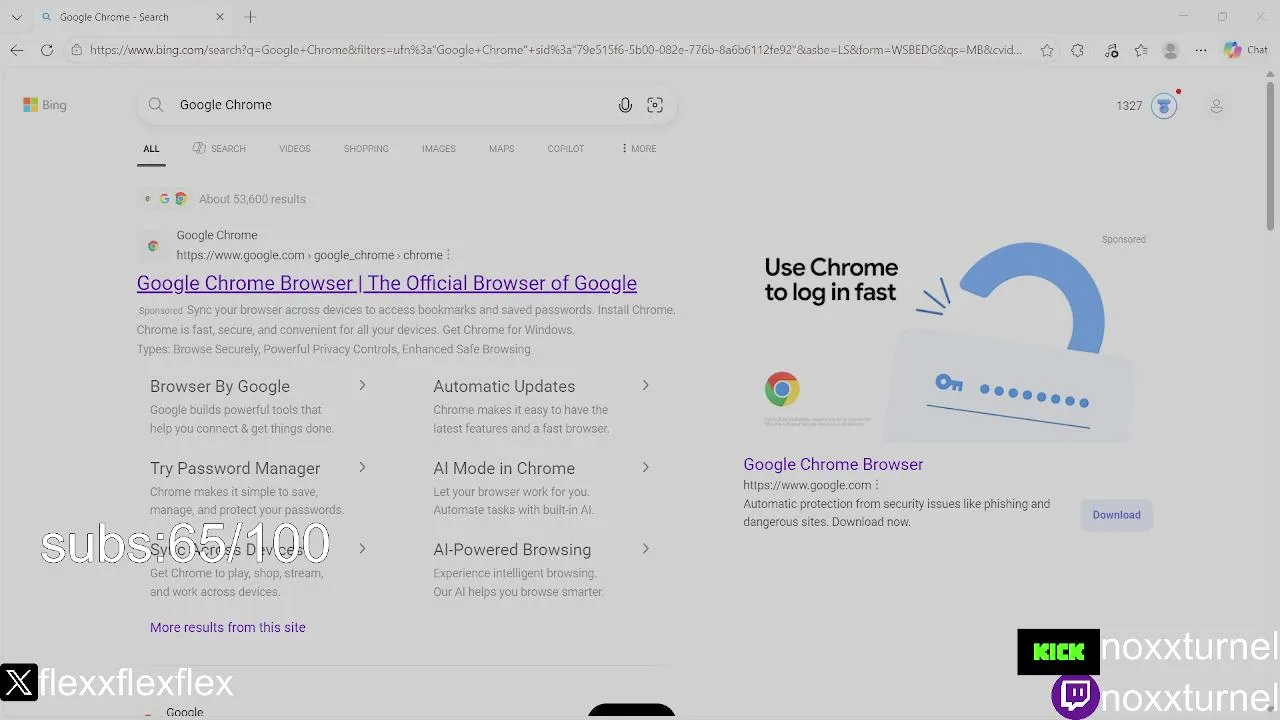Viewport: 1280px width, 720px height.
Task: Click the Bing logo
Action: tap(45, 105)
